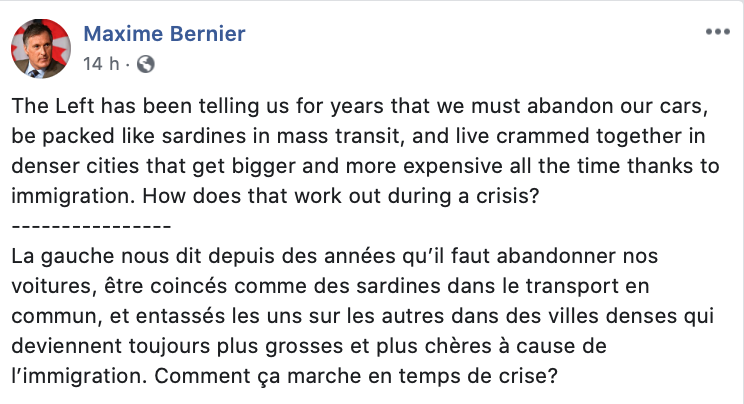
Task: Open Maxime Bernier's profile picture
Action: click(41, 49)
